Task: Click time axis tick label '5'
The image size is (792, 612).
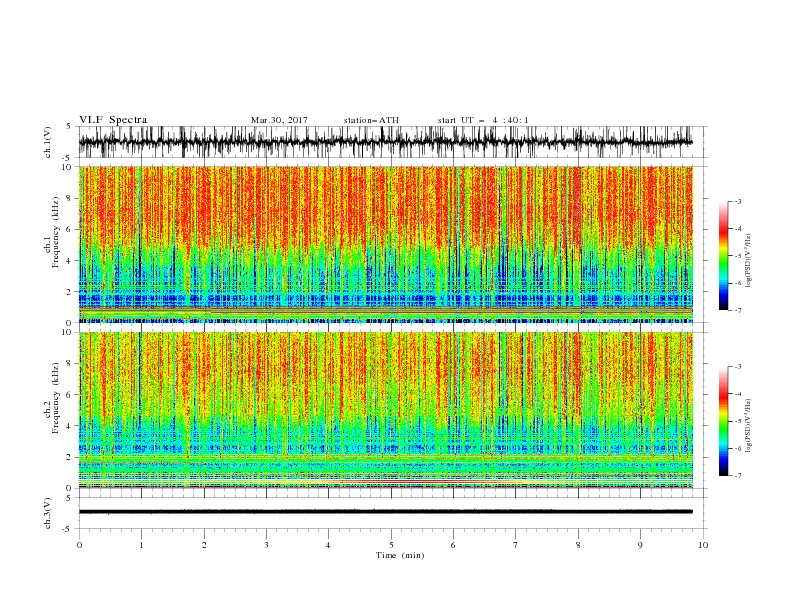Action: click(x=391, y=545)
